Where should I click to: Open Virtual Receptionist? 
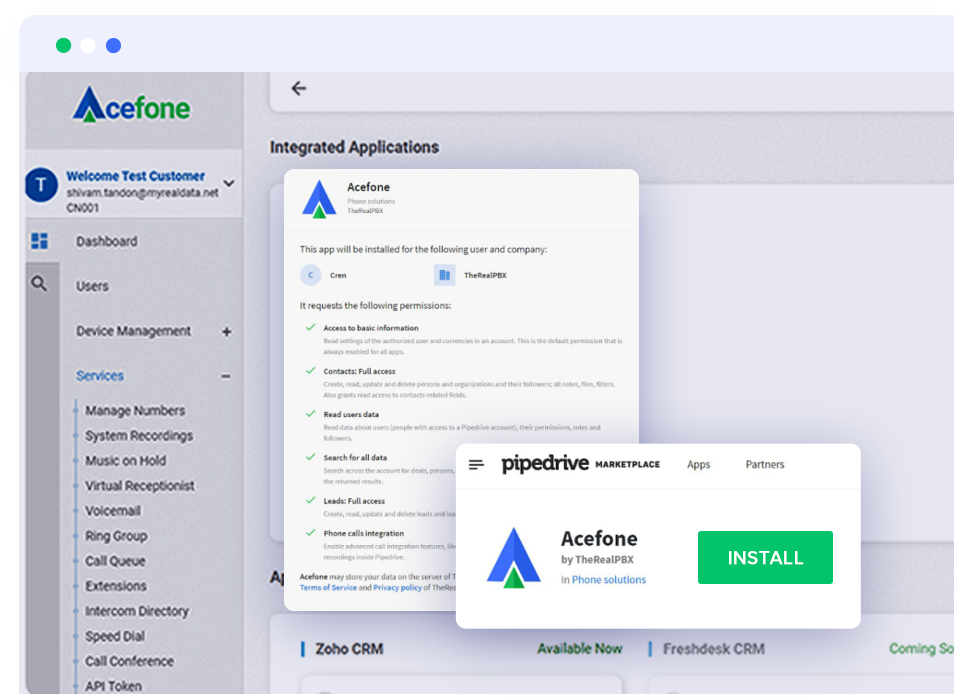[140, 486]
